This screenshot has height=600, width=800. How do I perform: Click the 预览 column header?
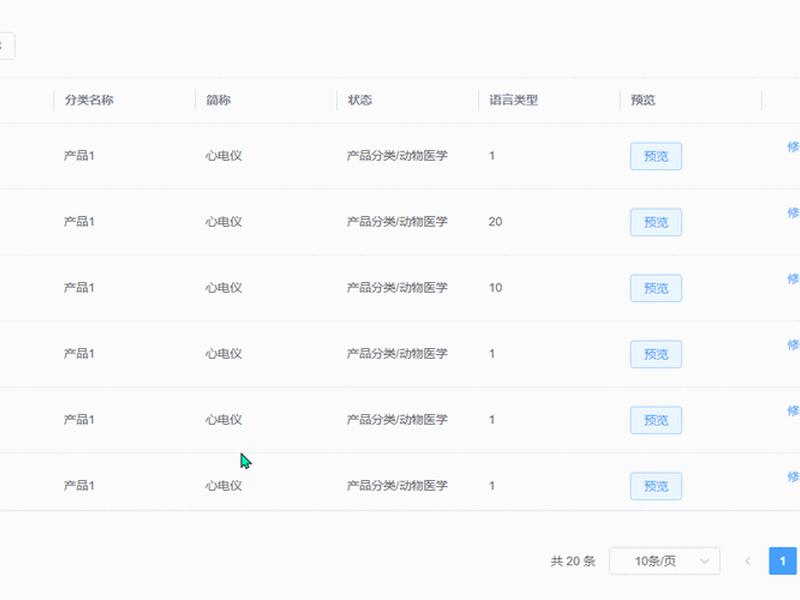(x=643, y=99)
